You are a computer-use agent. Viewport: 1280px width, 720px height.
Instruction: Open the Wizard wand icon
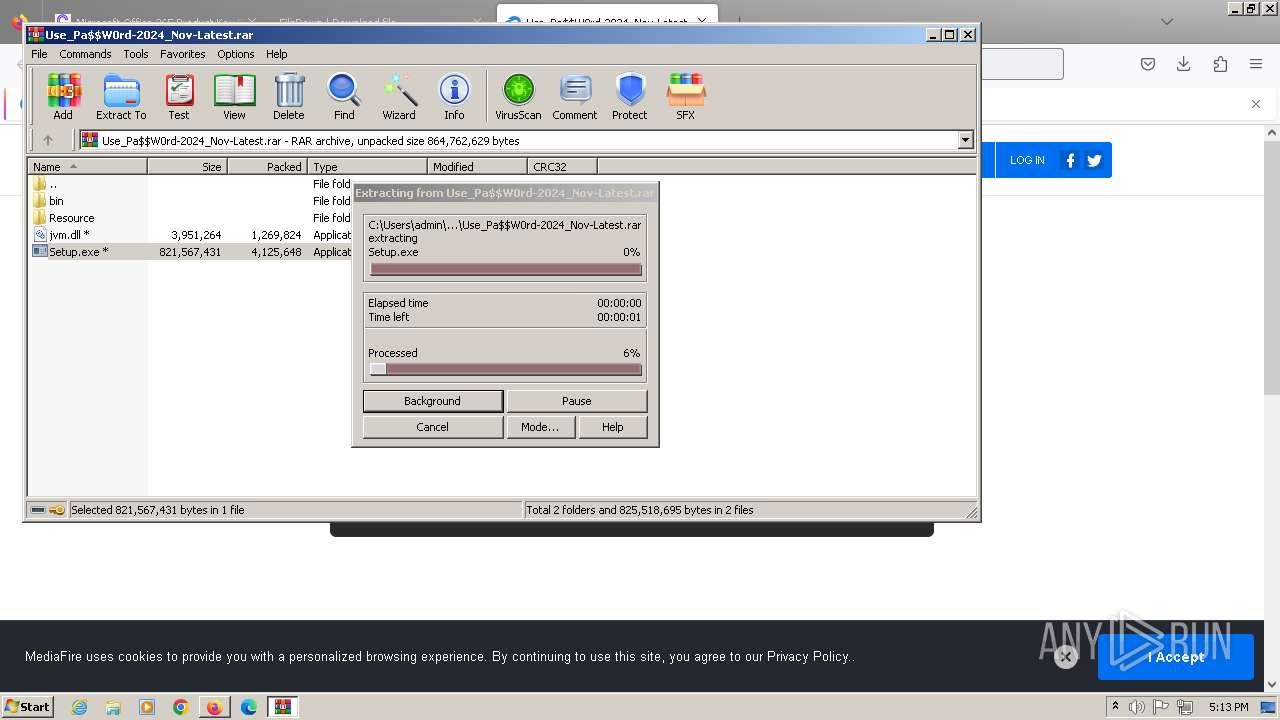coord(399,97)
